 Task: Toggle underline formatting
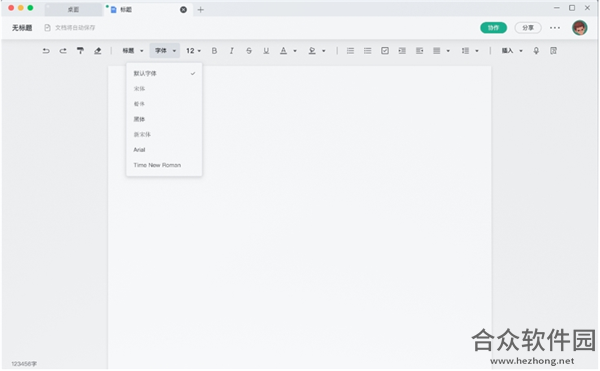point(266,50)
